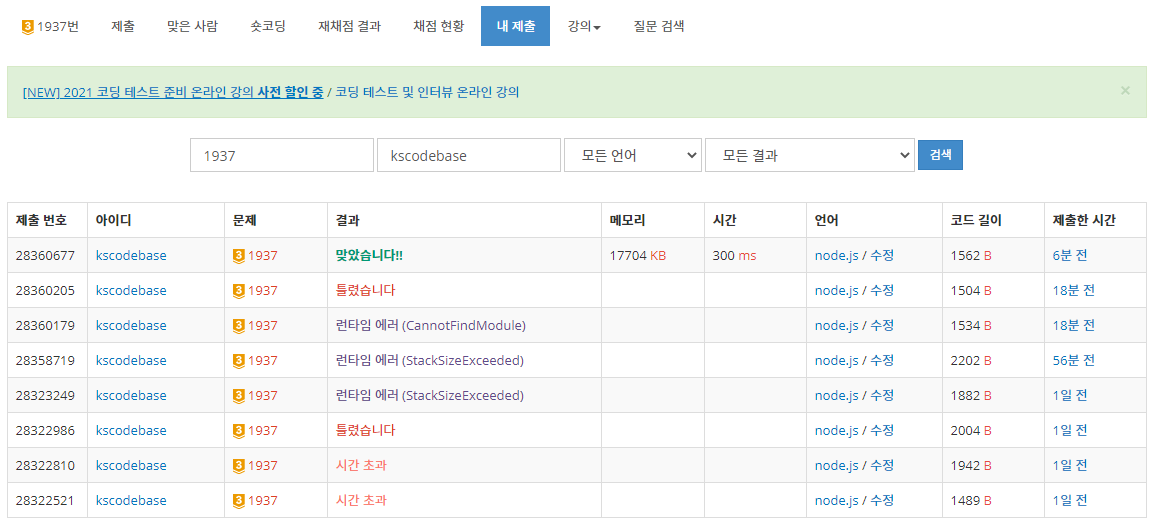This screenshot has width=1152, height=523.
Task: Click 수정 for submission 28322986
Action: 882,430
